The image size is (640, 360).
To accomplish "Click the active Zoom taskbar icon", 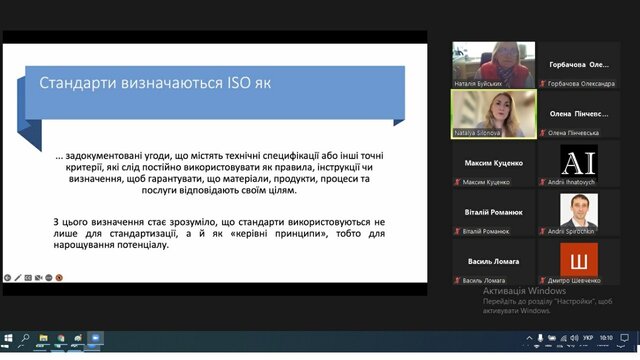I will point(96,338).
